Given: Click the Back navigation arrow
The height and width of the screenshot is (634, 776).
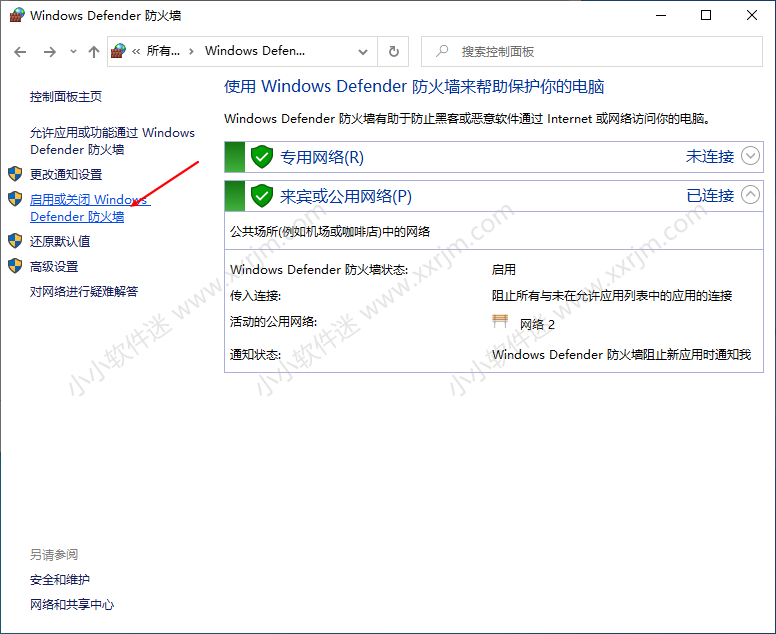Looking at the screenshot, I should [22, 52].
